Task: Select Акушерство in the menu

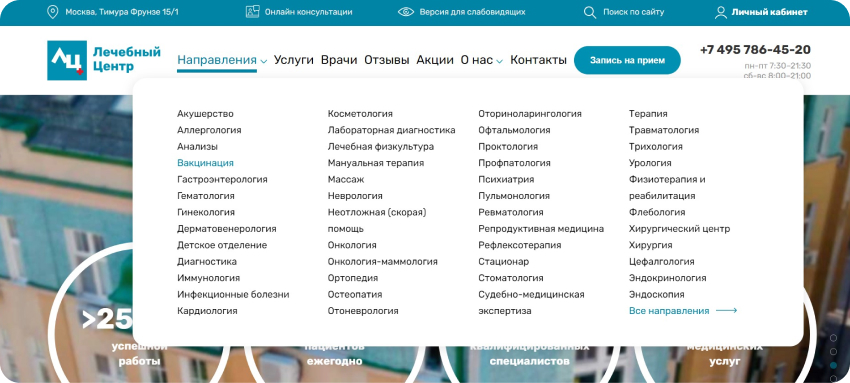Action: [205, 114]
